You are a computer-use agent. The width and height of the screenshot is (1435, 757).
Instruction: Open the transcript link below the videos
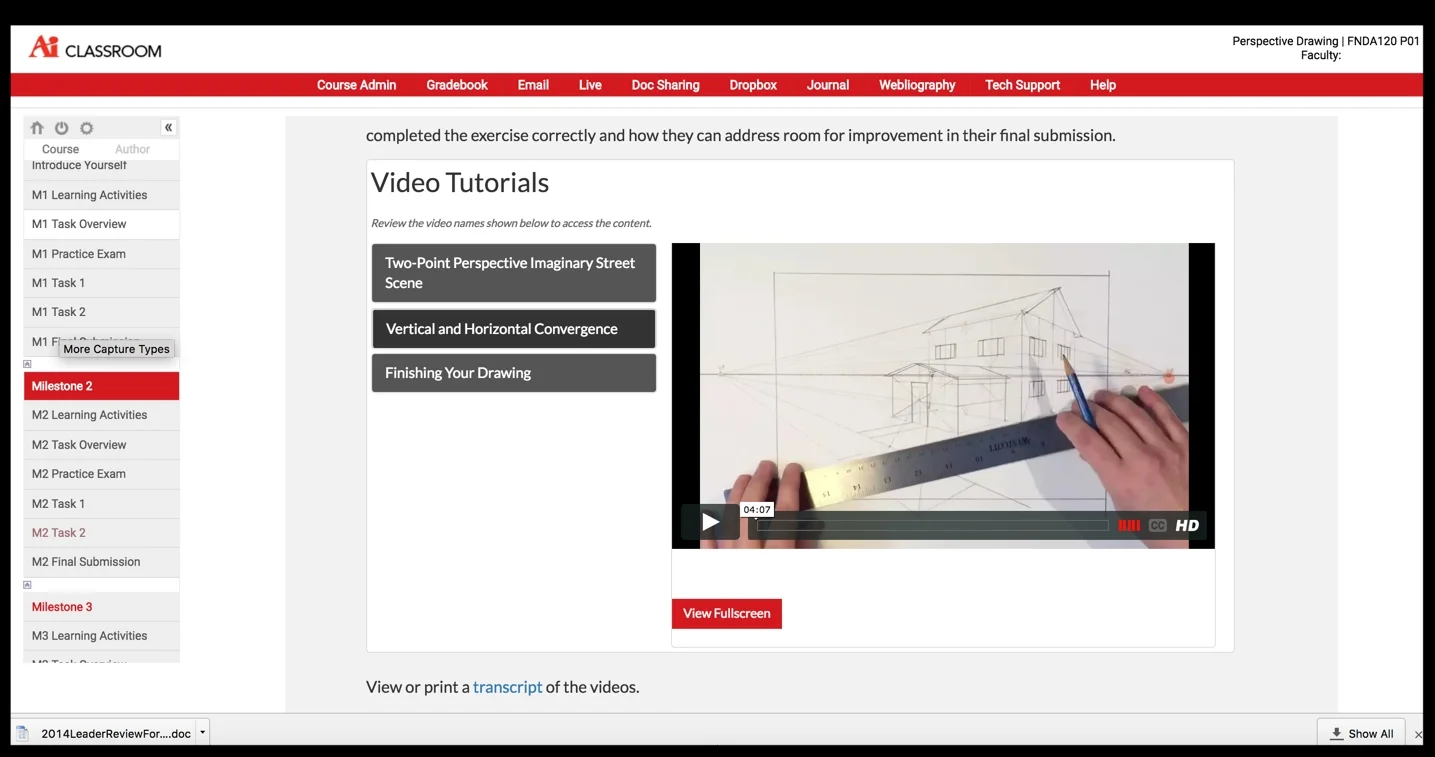coord(507,687)
